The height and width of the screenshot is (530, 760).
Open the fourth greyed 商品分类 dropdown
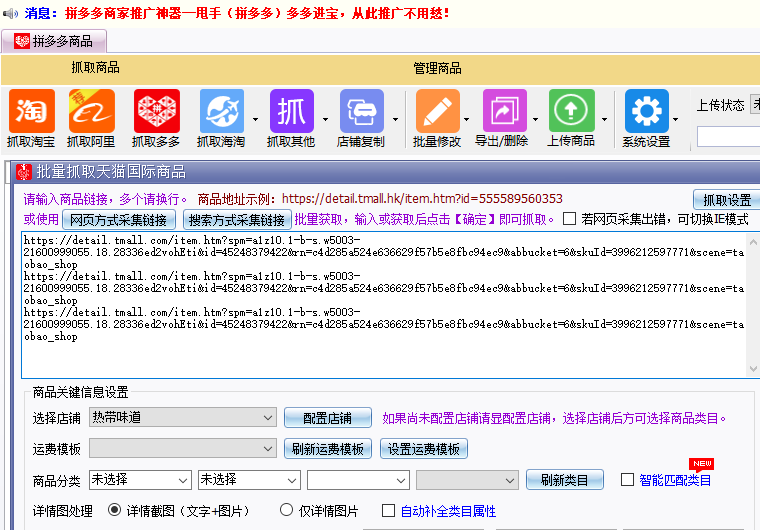point(467,480)
